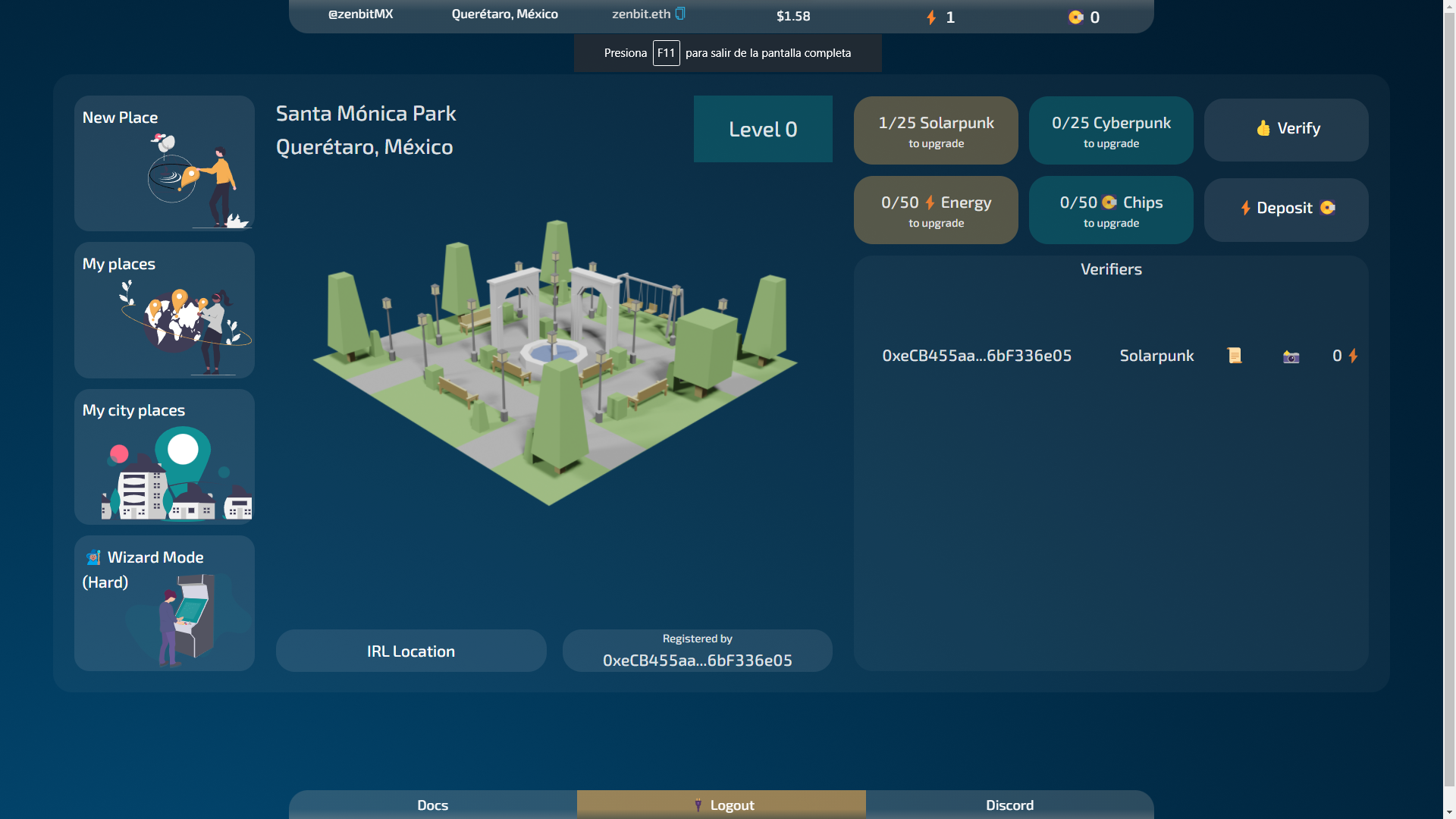The width and height of the screenshot is (1456, 819).
Task: Click the Cyberpunk upgrade progress icon
Action: coord(1111,128)
